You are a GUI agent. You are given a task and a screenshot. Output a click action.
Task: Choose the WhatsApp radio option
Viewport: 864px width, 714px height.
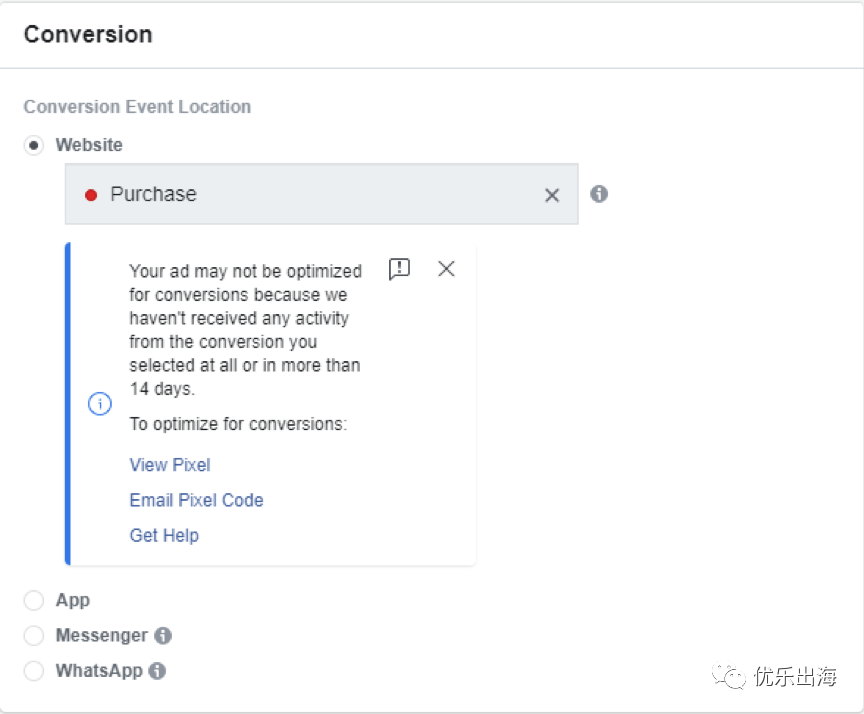[x=35, y=671]
